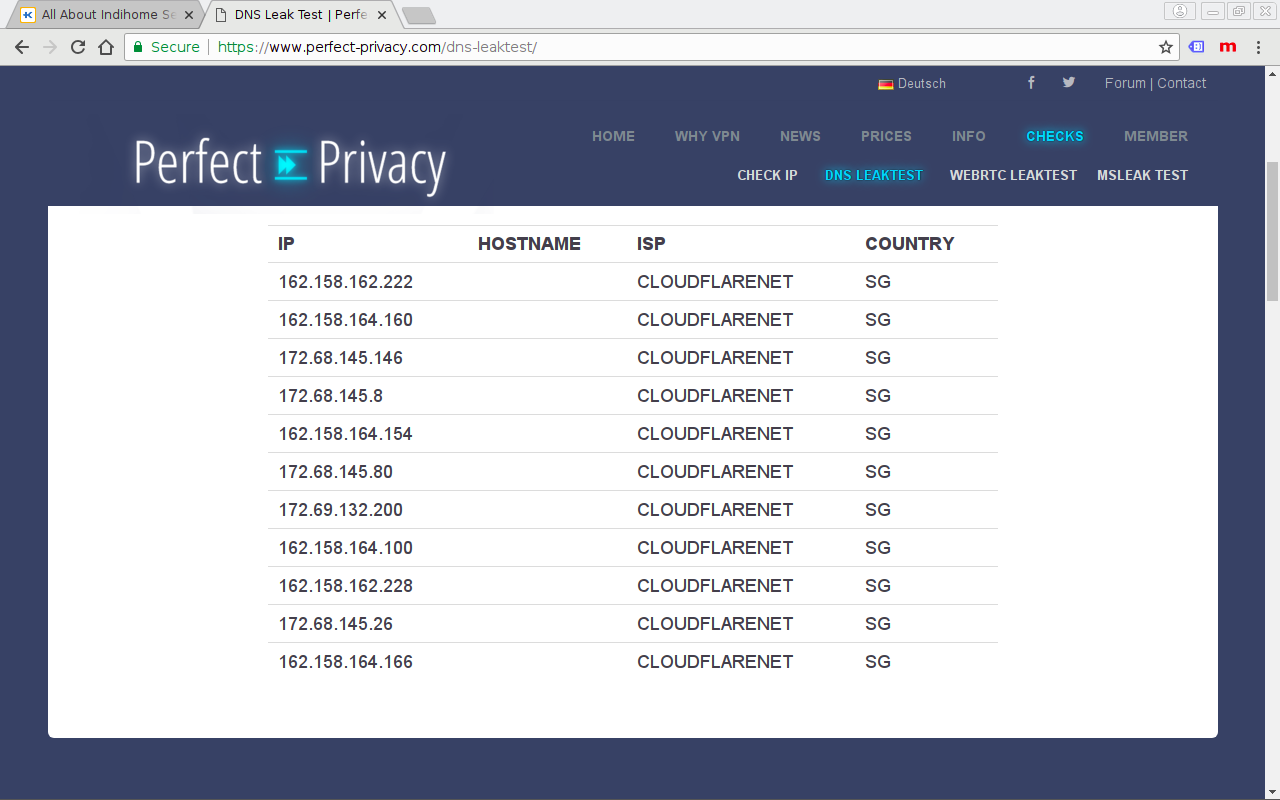Open the WHY VPN menu item
Image resolution: width=1280 pixels, height=800 pixels.
(707, 136)
